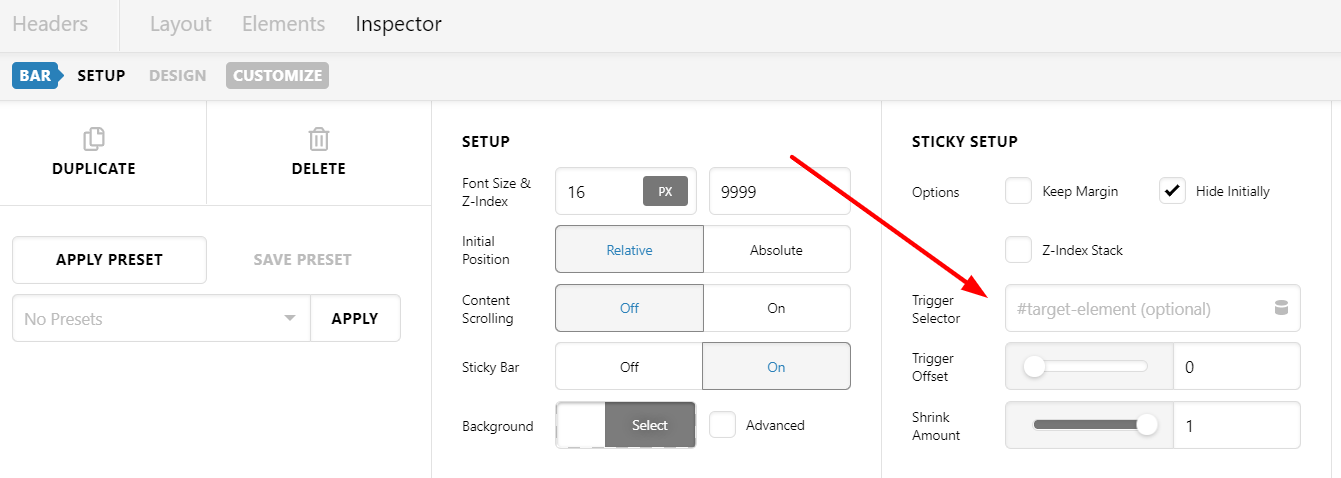Click the STICKY SETUP section heading
Screen dimensions: 1341x478
click(965, 142)
